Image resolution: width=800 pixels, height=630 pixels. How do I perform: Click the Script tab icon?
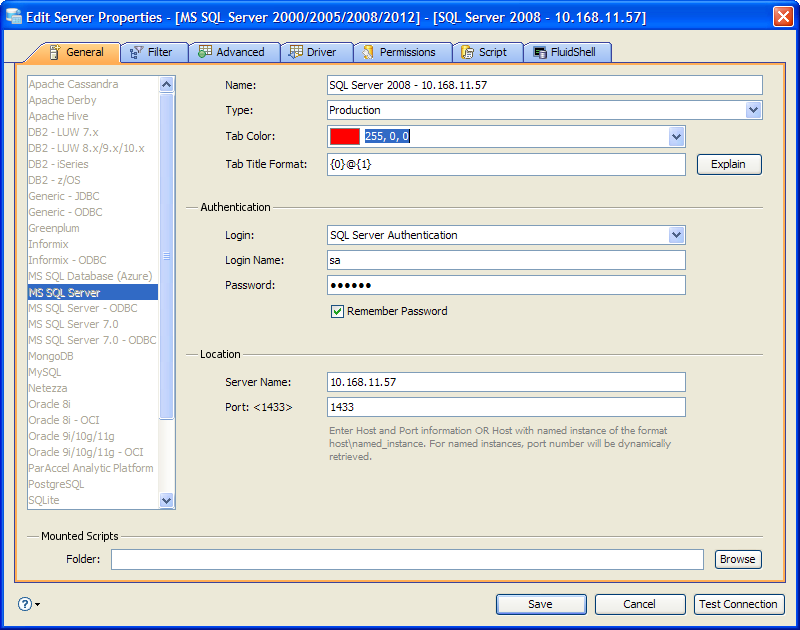(467, 52)
